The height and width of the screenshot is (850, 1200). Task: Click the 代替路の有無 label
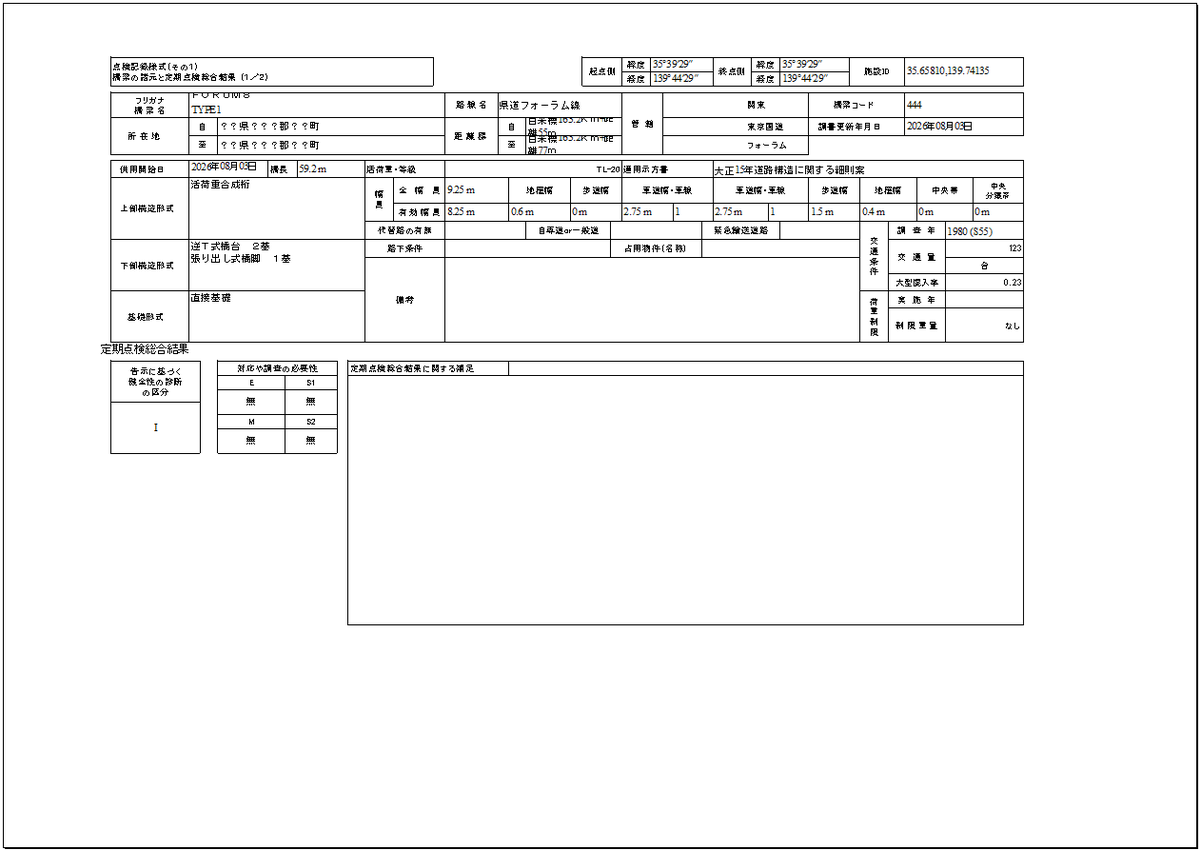pos(405,230)
